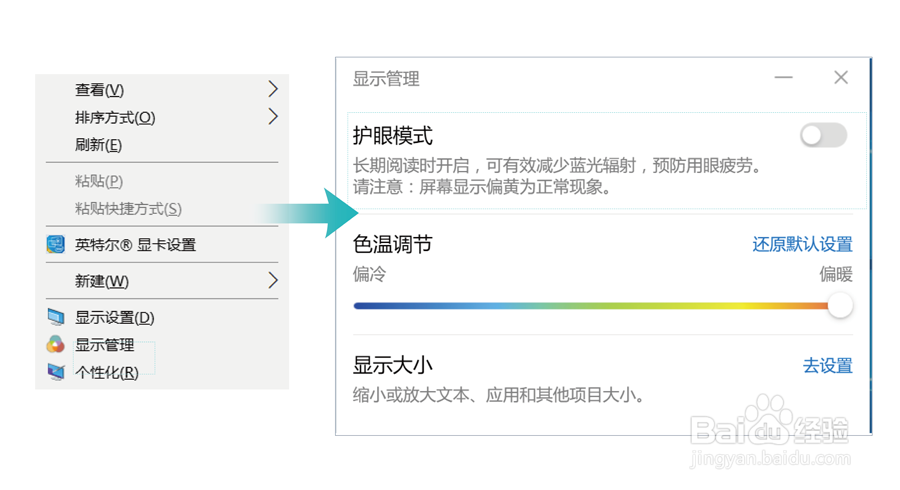Close the 显示管理 window
Image resolution: width=900 pixels, height=490 pixels.
841,77
